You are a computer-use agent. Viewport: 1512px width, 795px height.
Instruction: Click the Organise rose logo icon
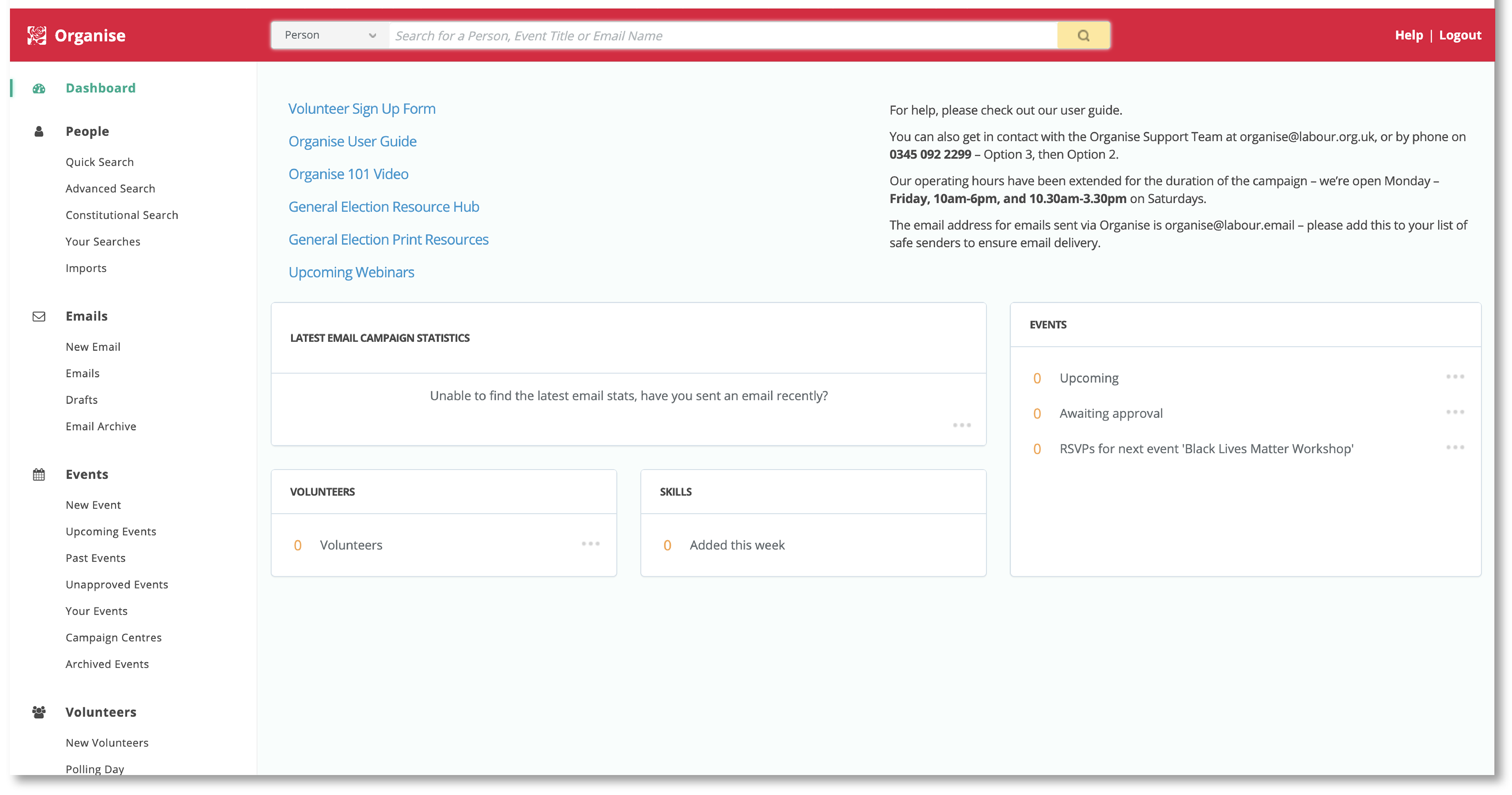pos(36,35)
